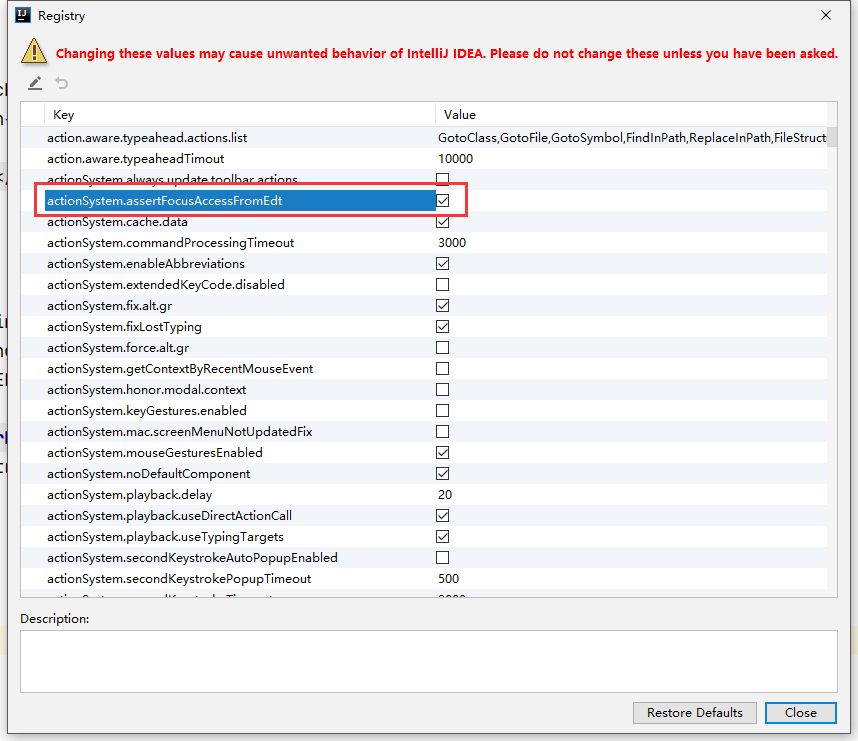Image resolution: width=858 pixels, height=741 pixels.
Task: Uncheck actionSystem.mouseGesturesEnabled checkbox
Action: (x=443, y=453)
